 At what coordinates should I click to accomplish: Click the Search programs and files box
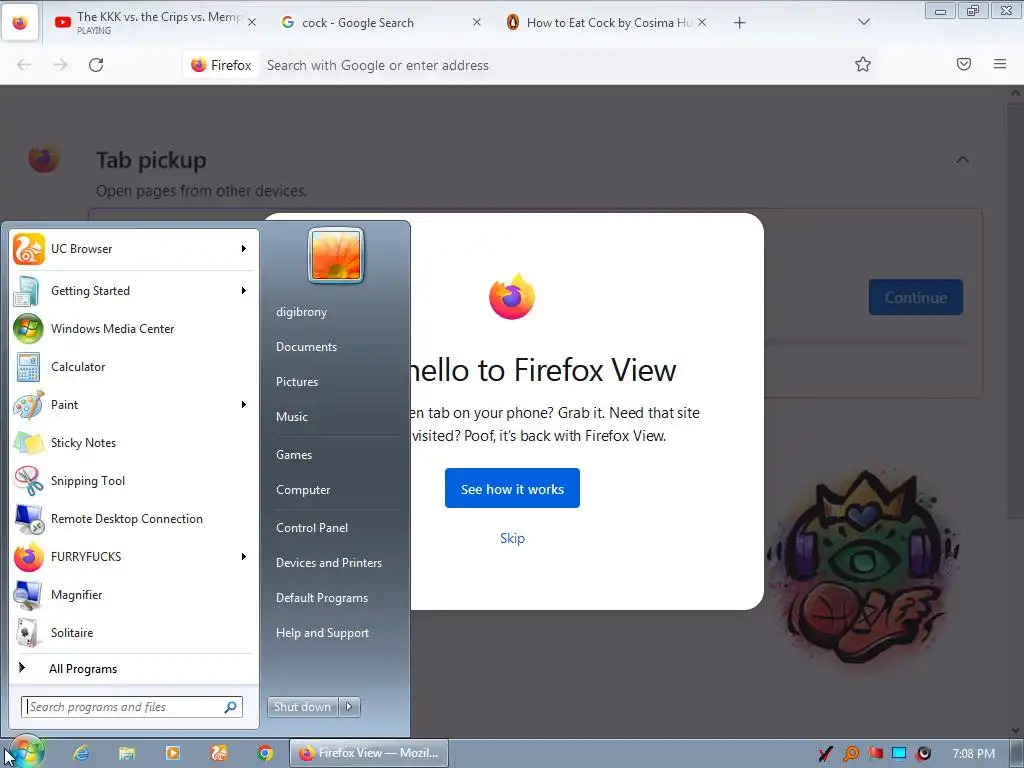click(x=132, y=707)
